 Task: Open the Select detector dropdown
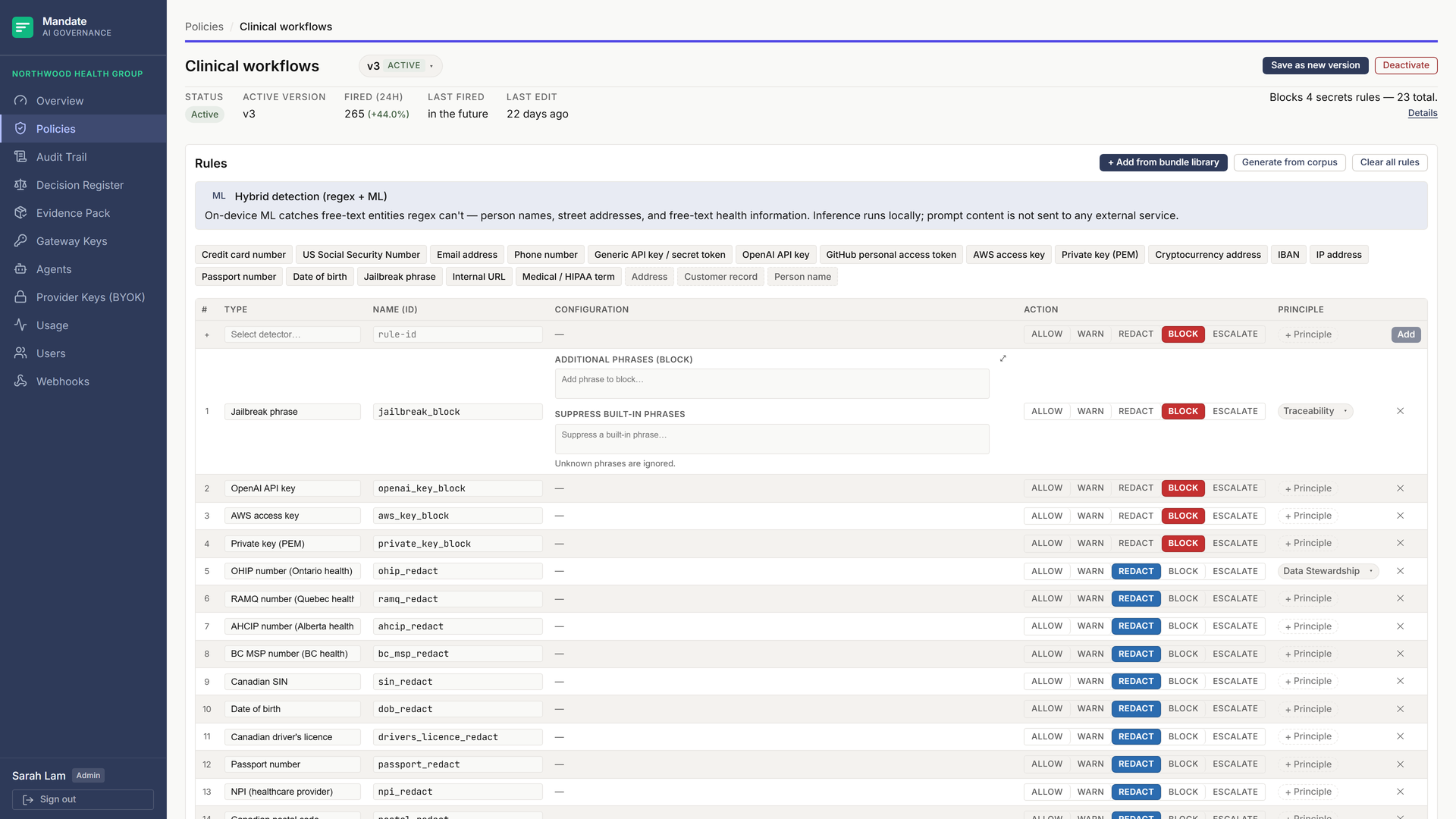click(292, 334)
